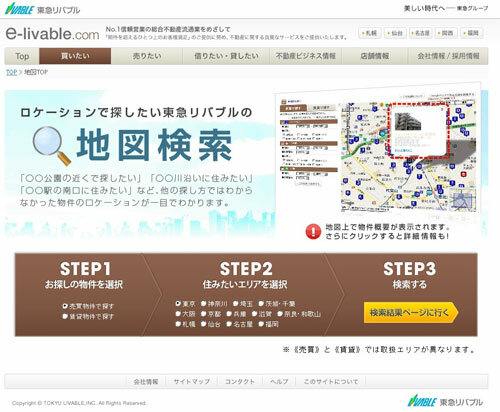Choose the 東京 area radio button
The image size is (500, 412).
[x=178, y=304]
